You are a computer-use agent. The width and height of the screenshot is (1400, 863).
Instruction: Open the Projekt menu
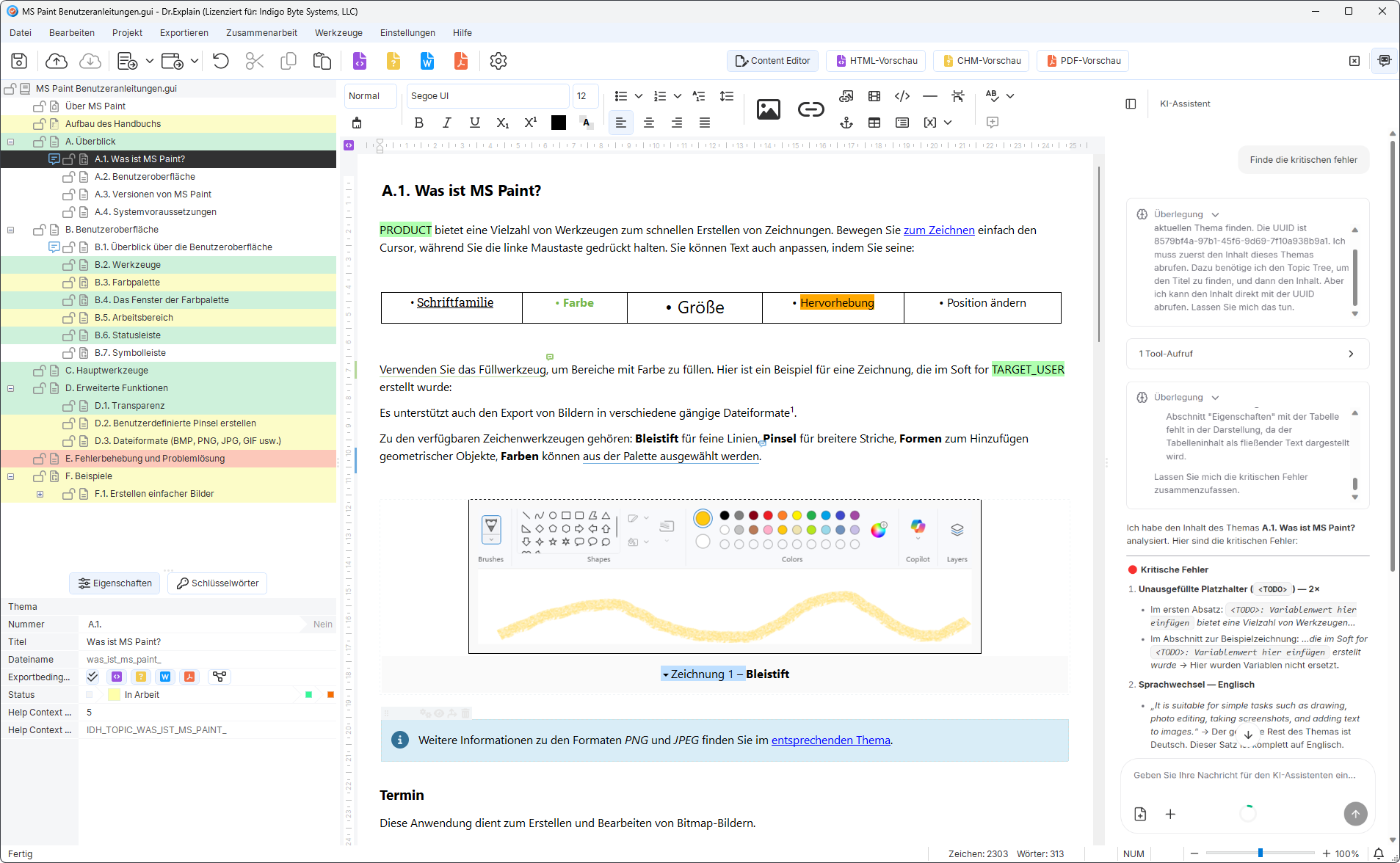click(x=127, y=33)
